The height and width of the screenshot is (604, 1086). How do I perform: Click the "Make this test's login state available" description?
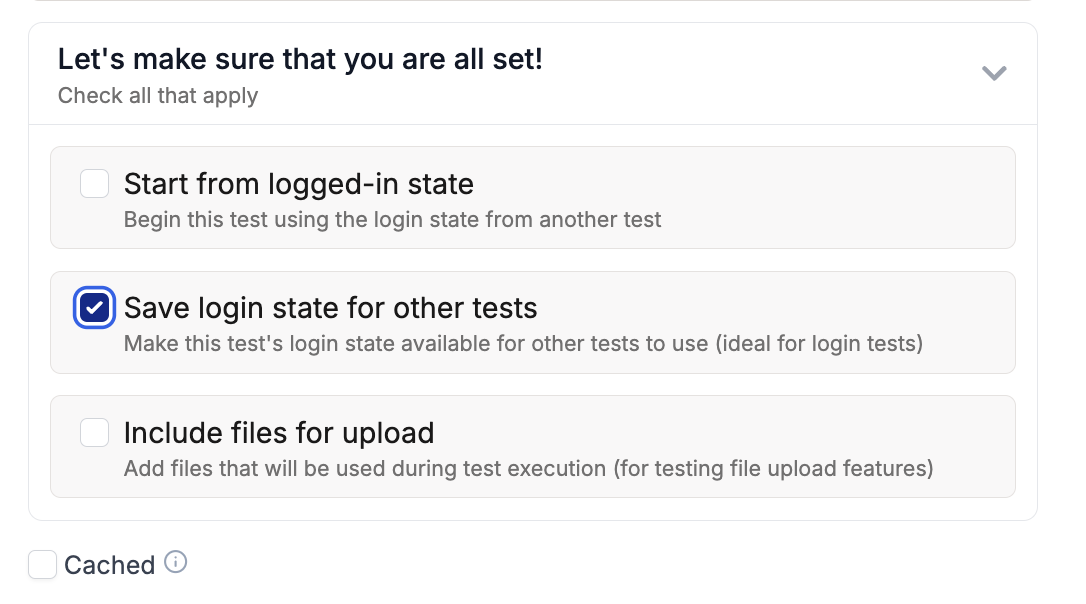click(x=522, y=344)
